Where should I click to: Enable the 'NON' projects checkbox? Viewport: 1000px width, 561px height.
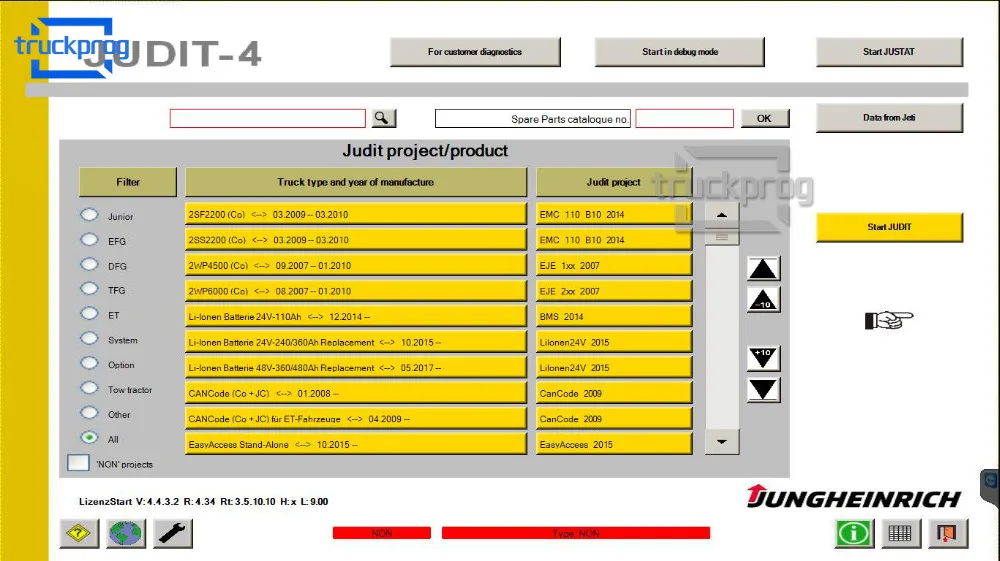click(x=78, y=463)
